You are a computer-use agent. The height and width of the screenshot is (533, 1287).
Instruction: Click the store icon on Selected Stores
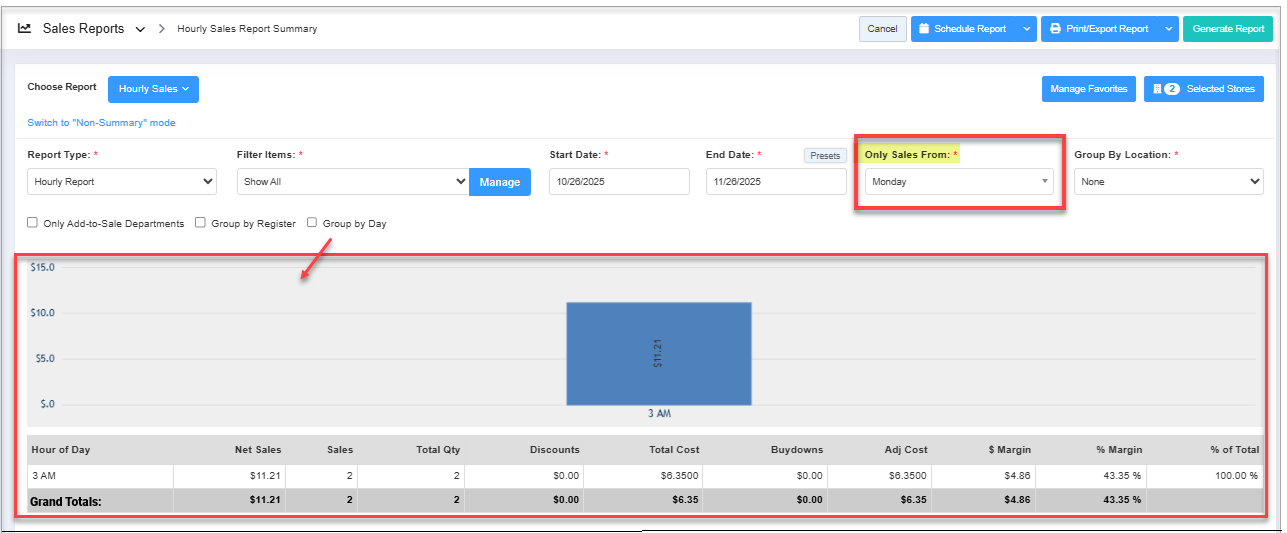1156,89
